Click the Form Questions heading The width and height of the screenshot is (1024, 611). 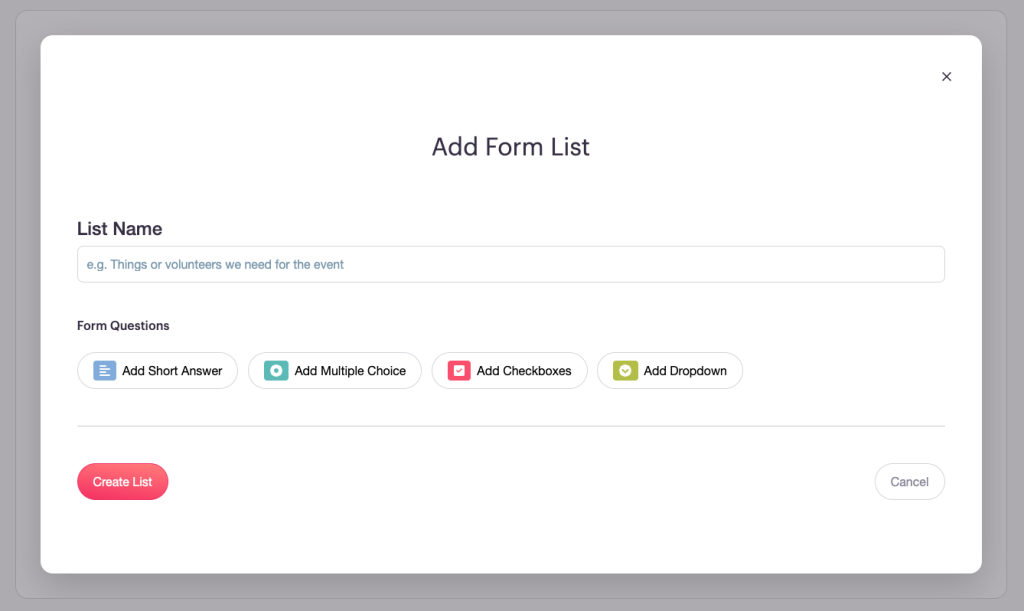click(123, 325)
